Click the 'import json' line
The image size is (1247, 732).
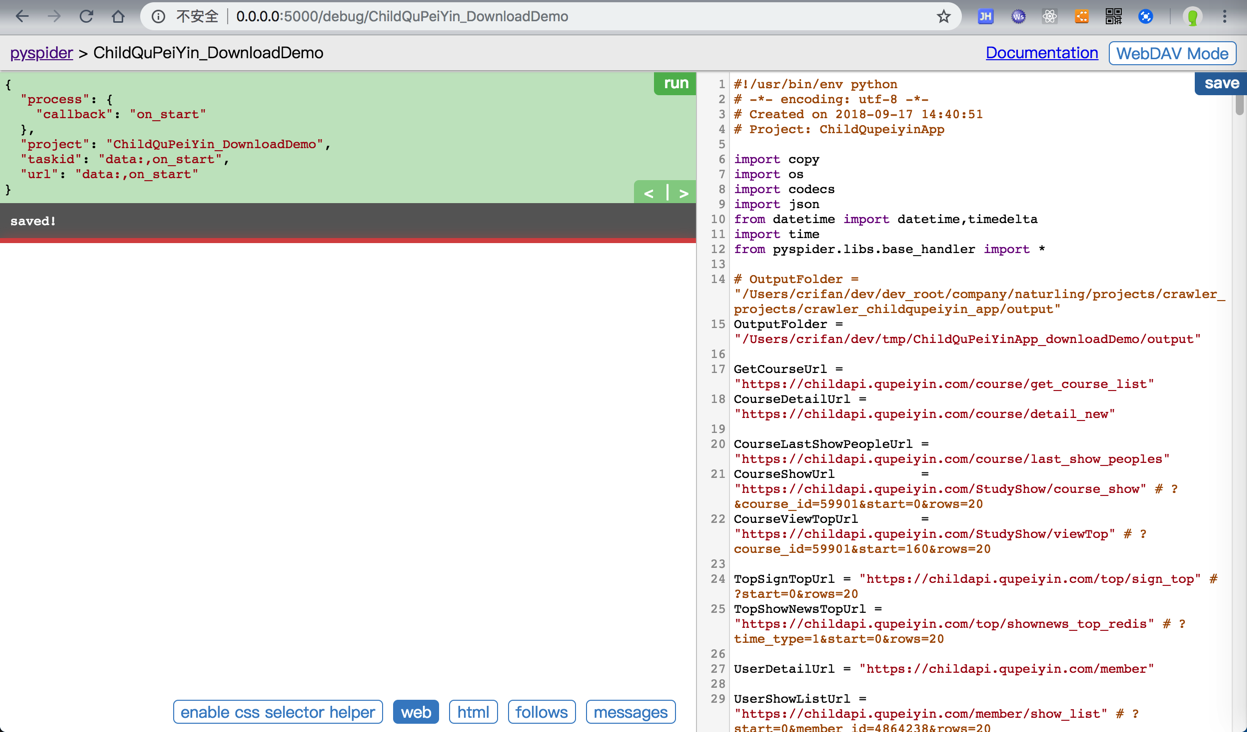(x=776, y=204)
